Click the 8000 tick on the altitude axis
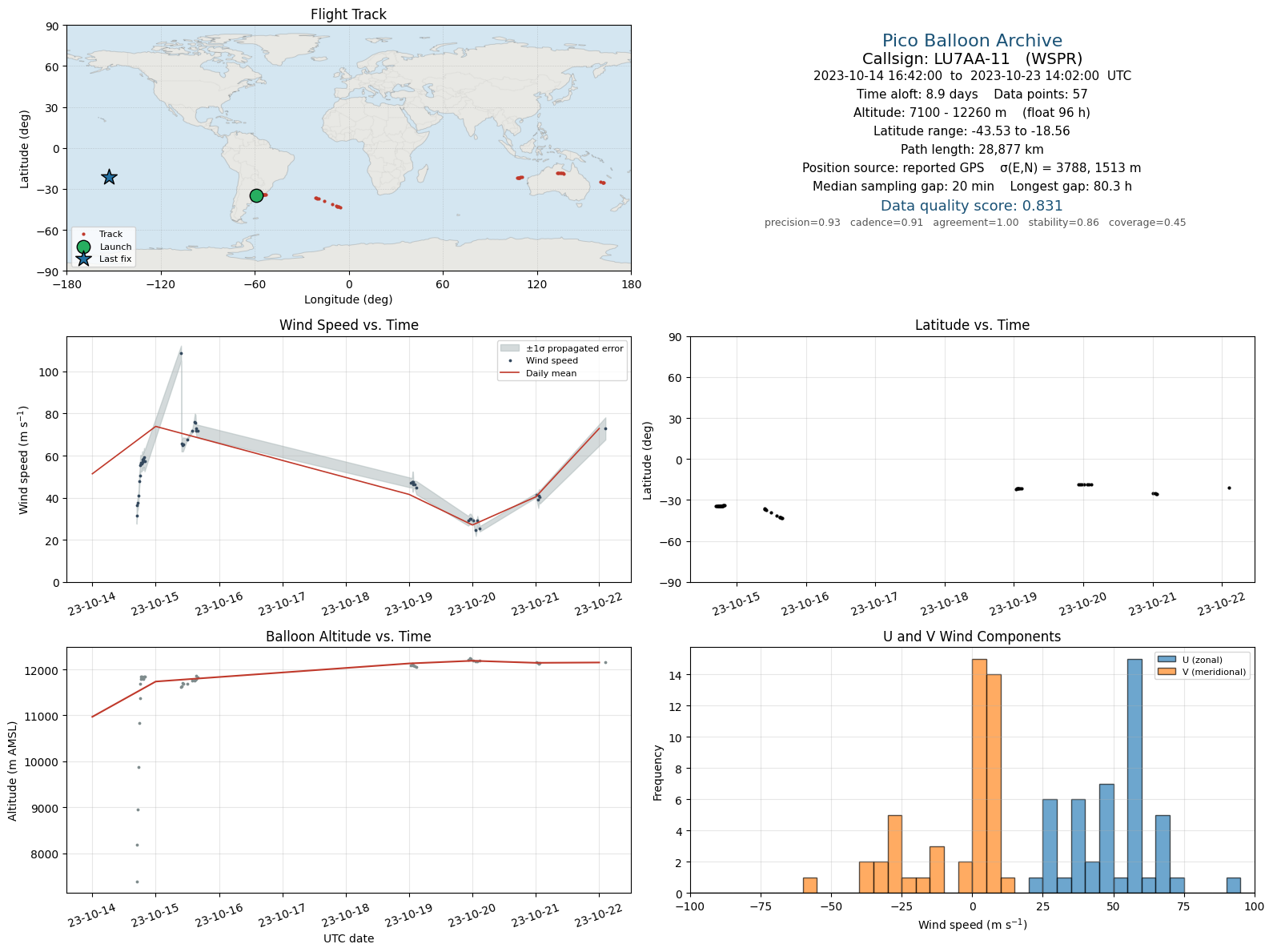This screenshot has width=1273, height=952. point(45,854)
